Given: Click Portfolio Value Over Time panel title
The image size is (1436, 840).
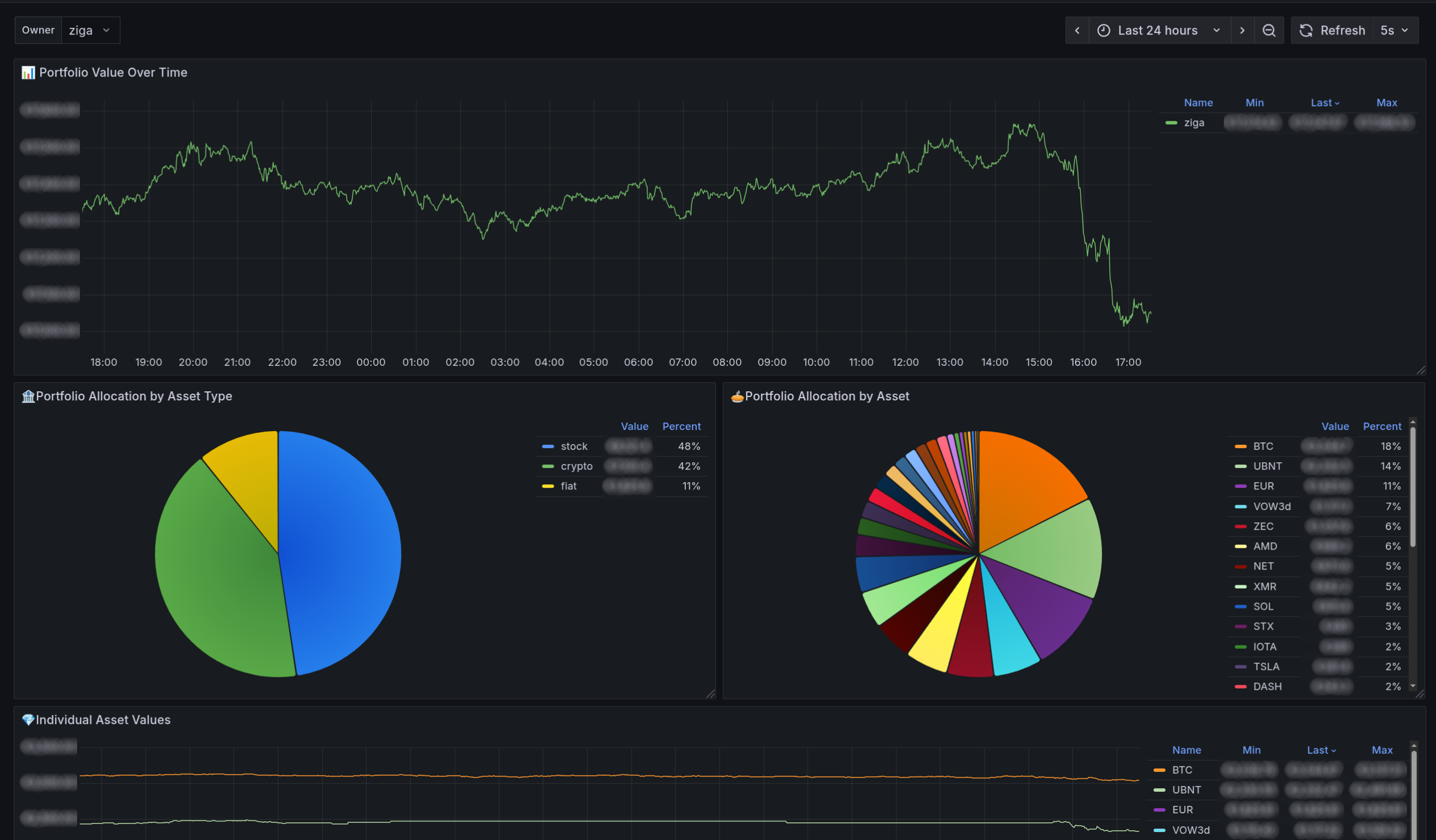Looking at the screenshot, I should (113, 73).
